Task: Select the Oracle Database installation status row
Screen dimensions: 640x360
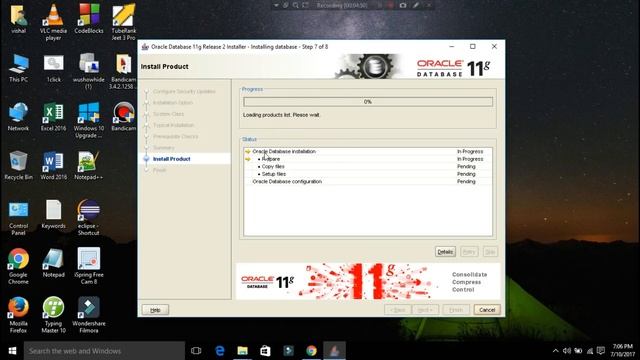Action: click(368, 151)
